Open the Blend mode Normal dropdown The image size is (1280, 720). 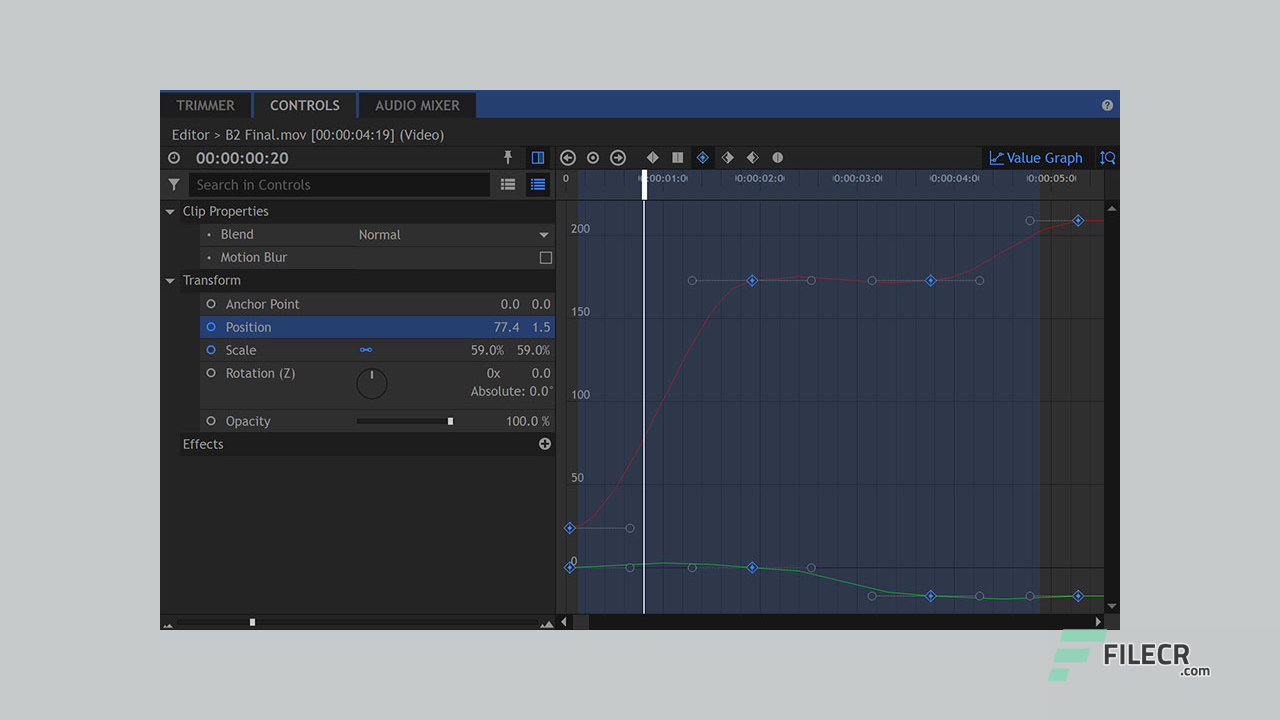click(x=454, y=235)
